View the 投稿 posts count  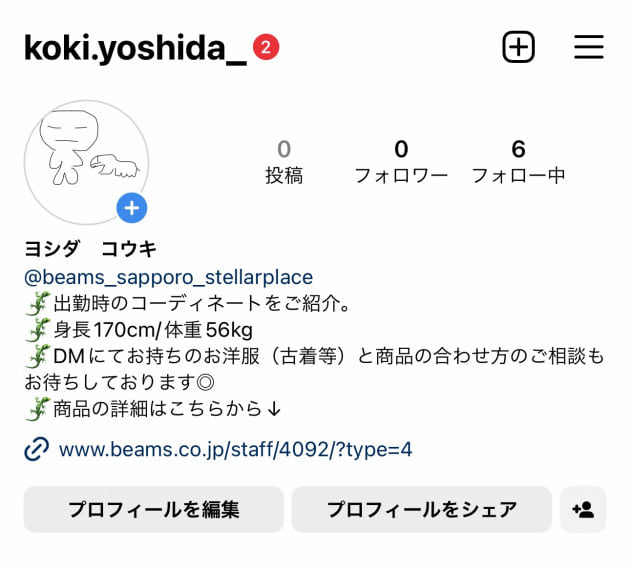click(284, 162)
